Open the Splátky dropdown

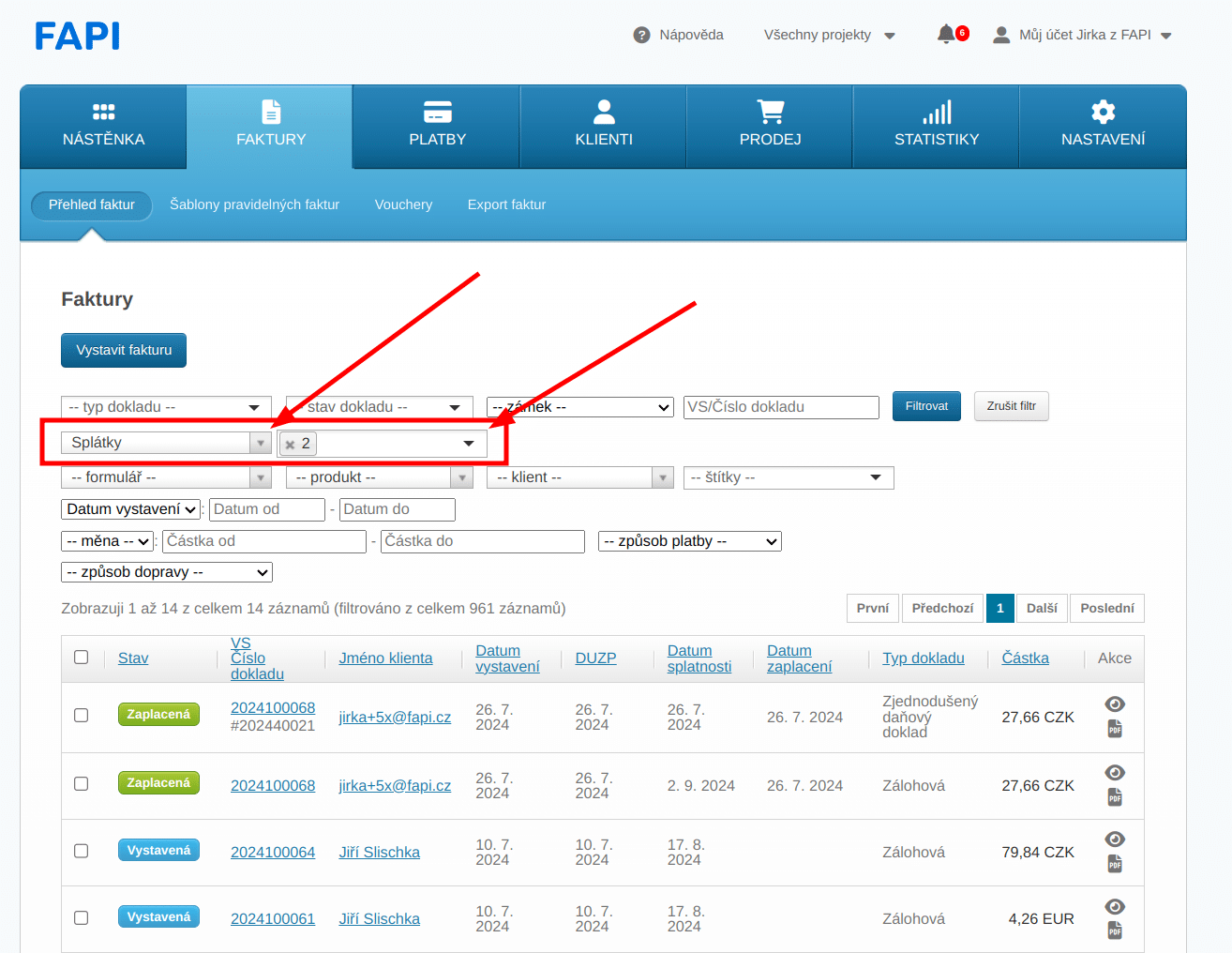click(166, 443)
